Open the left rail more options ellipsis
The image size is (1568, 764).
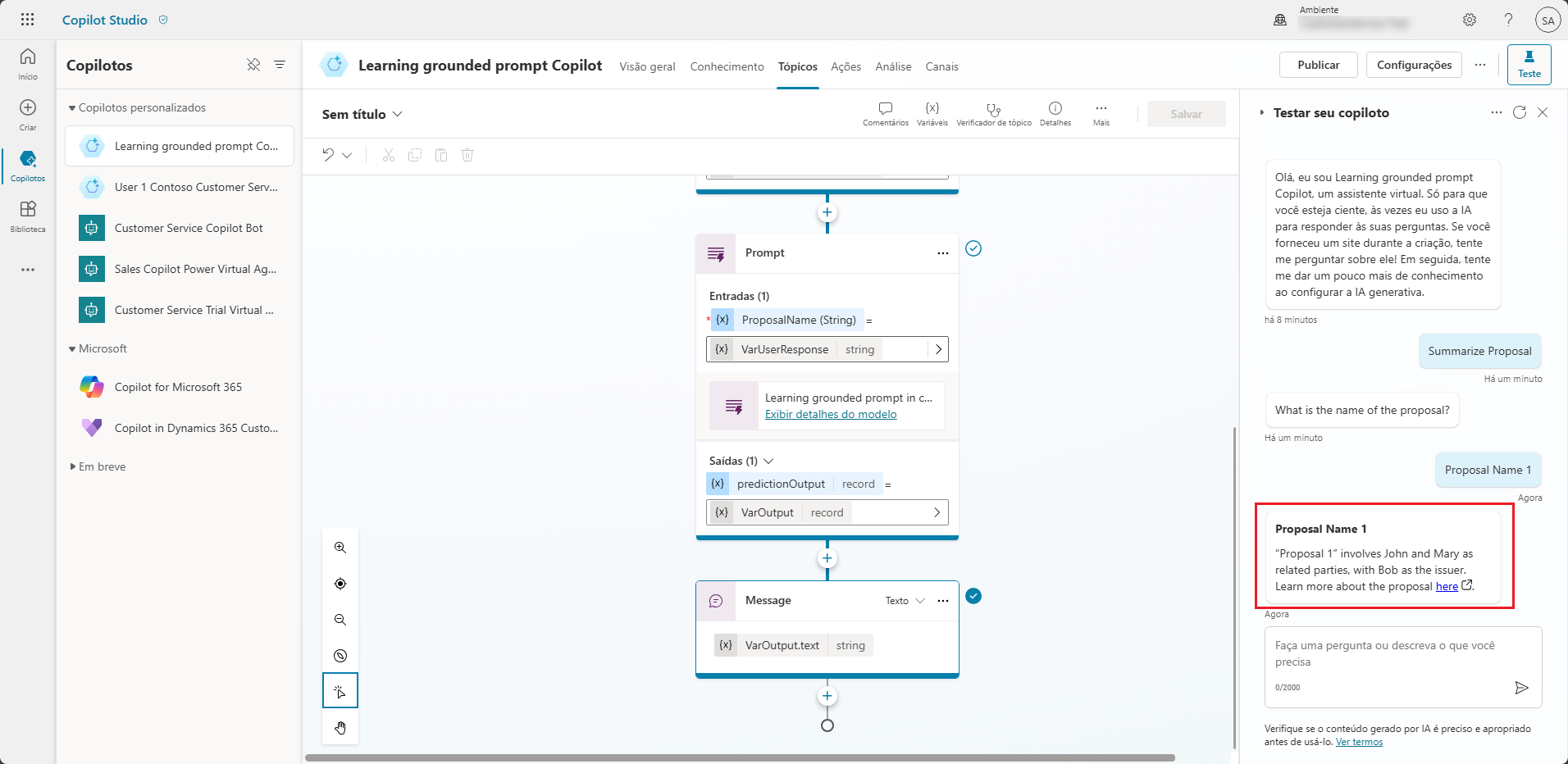tap(28, 270)
